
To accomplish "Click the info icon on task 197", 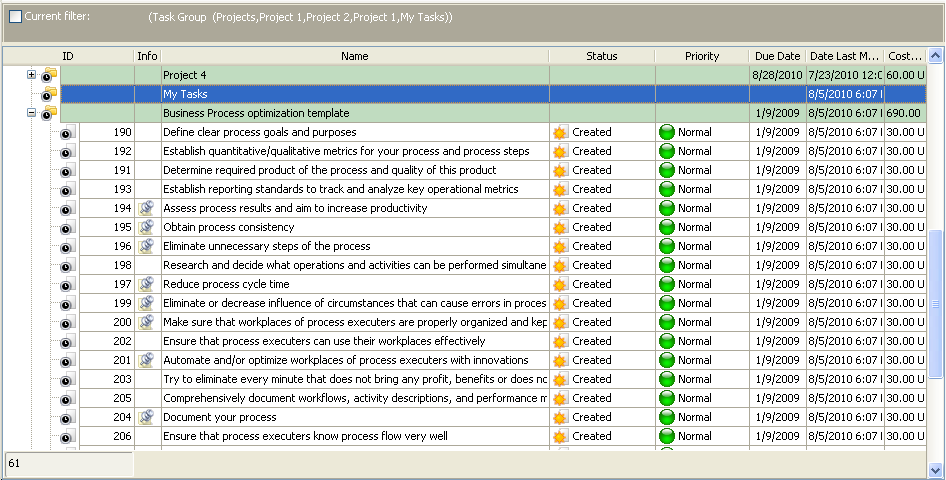I will (x=146, y=284).
